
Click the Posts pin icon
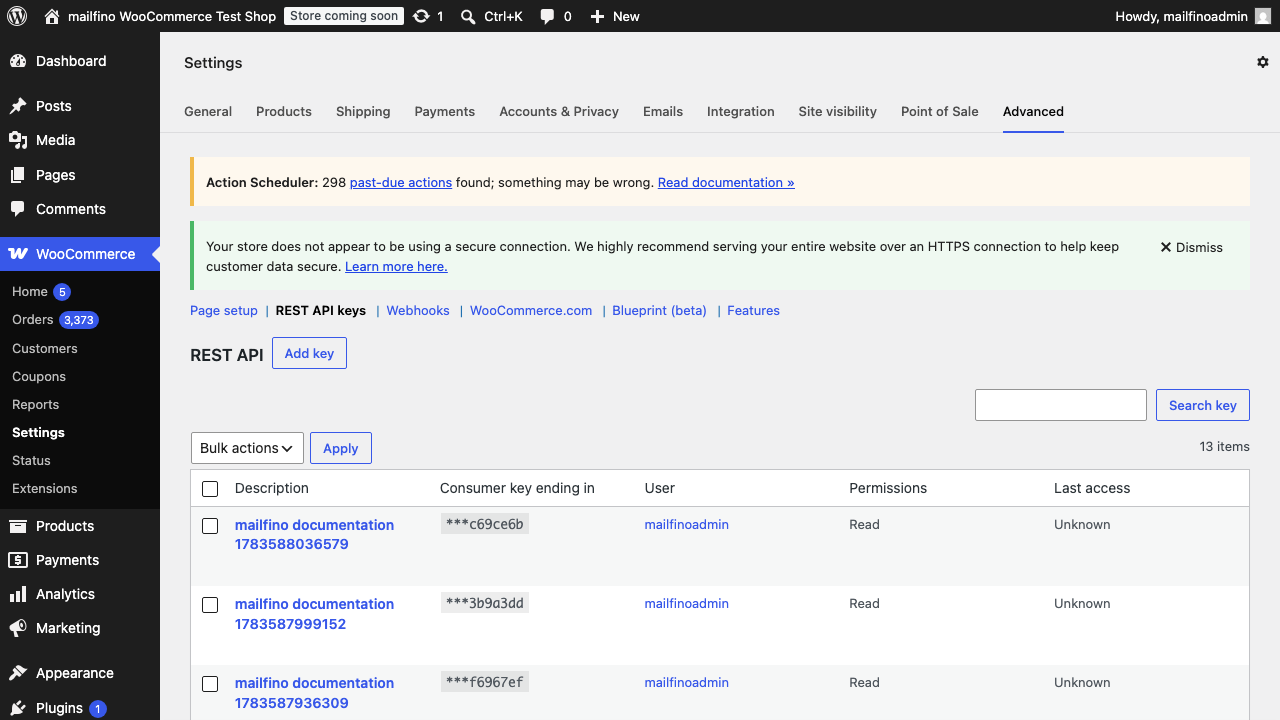point(18,106)
